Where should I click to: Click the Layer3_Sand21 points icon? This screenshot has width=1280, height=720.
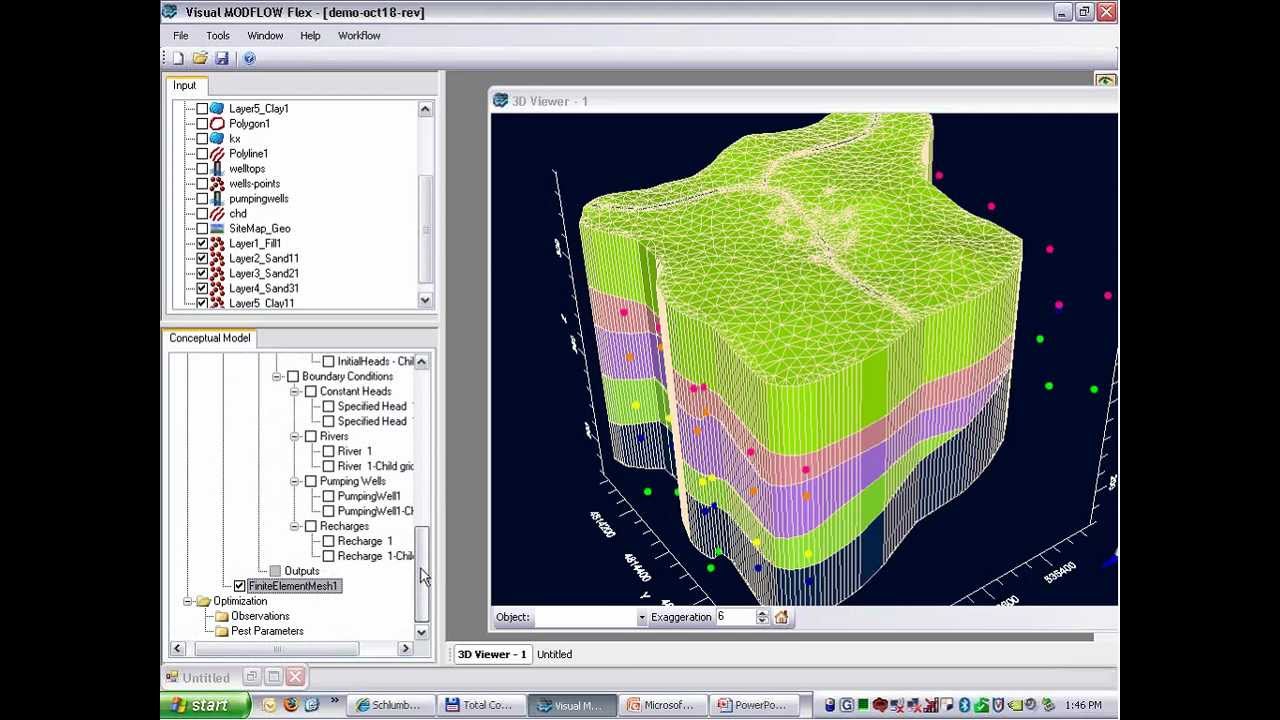(217, 274)
